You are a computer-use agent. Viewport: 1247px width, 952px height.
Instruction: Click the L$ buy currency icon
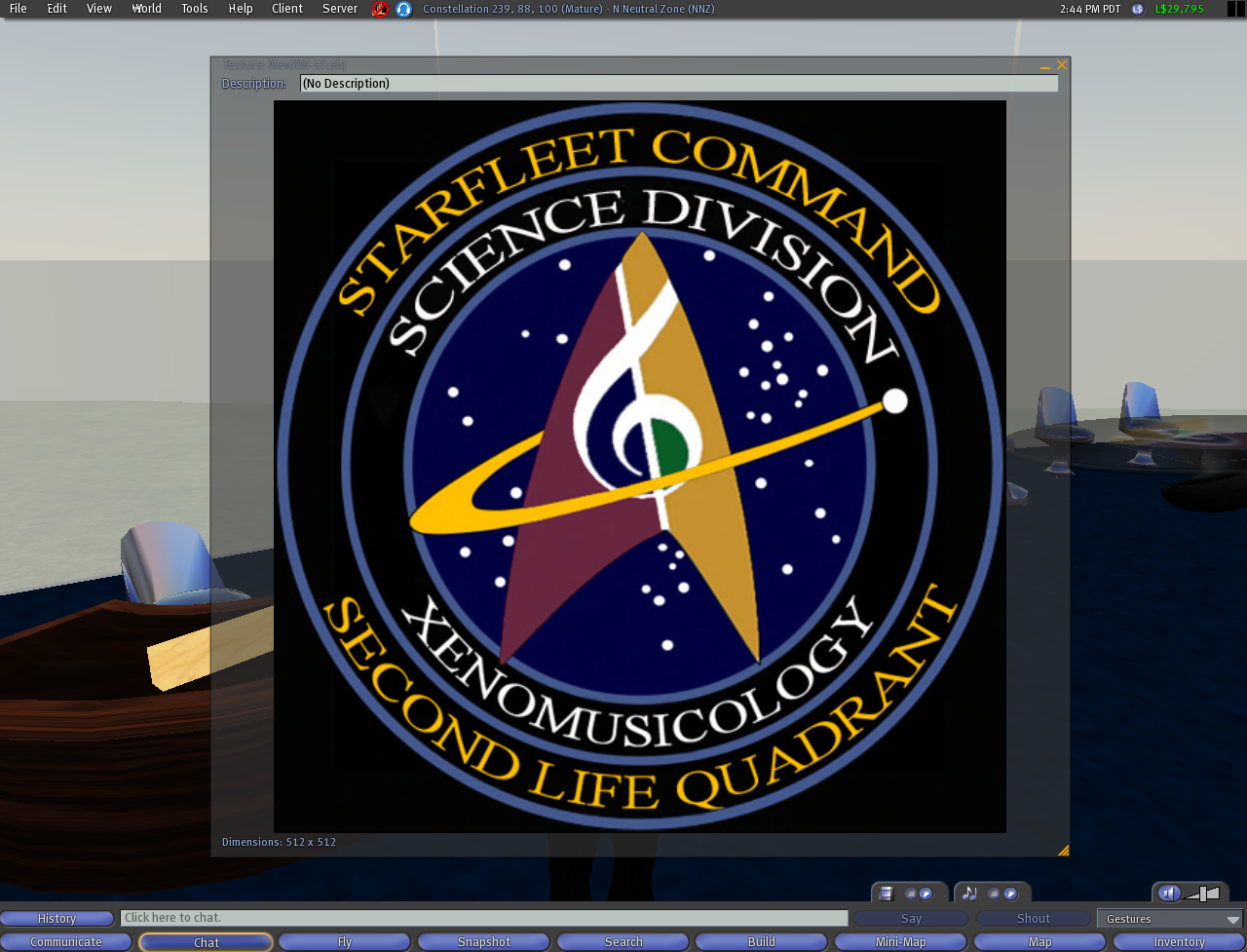click(x=1137, y=9)
